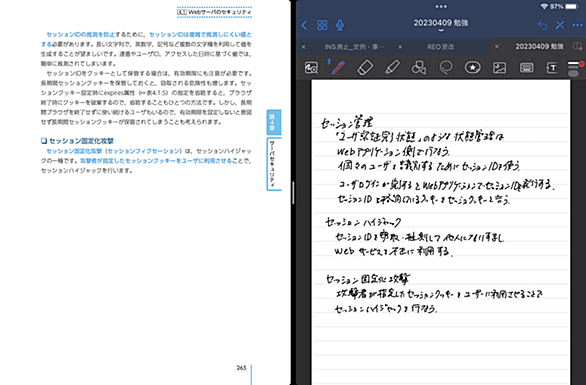The width and height of the screenshot is (586, 385).
Task: Select the Highlighter tool
Action: pyautogui.click(x=392, y=68)
